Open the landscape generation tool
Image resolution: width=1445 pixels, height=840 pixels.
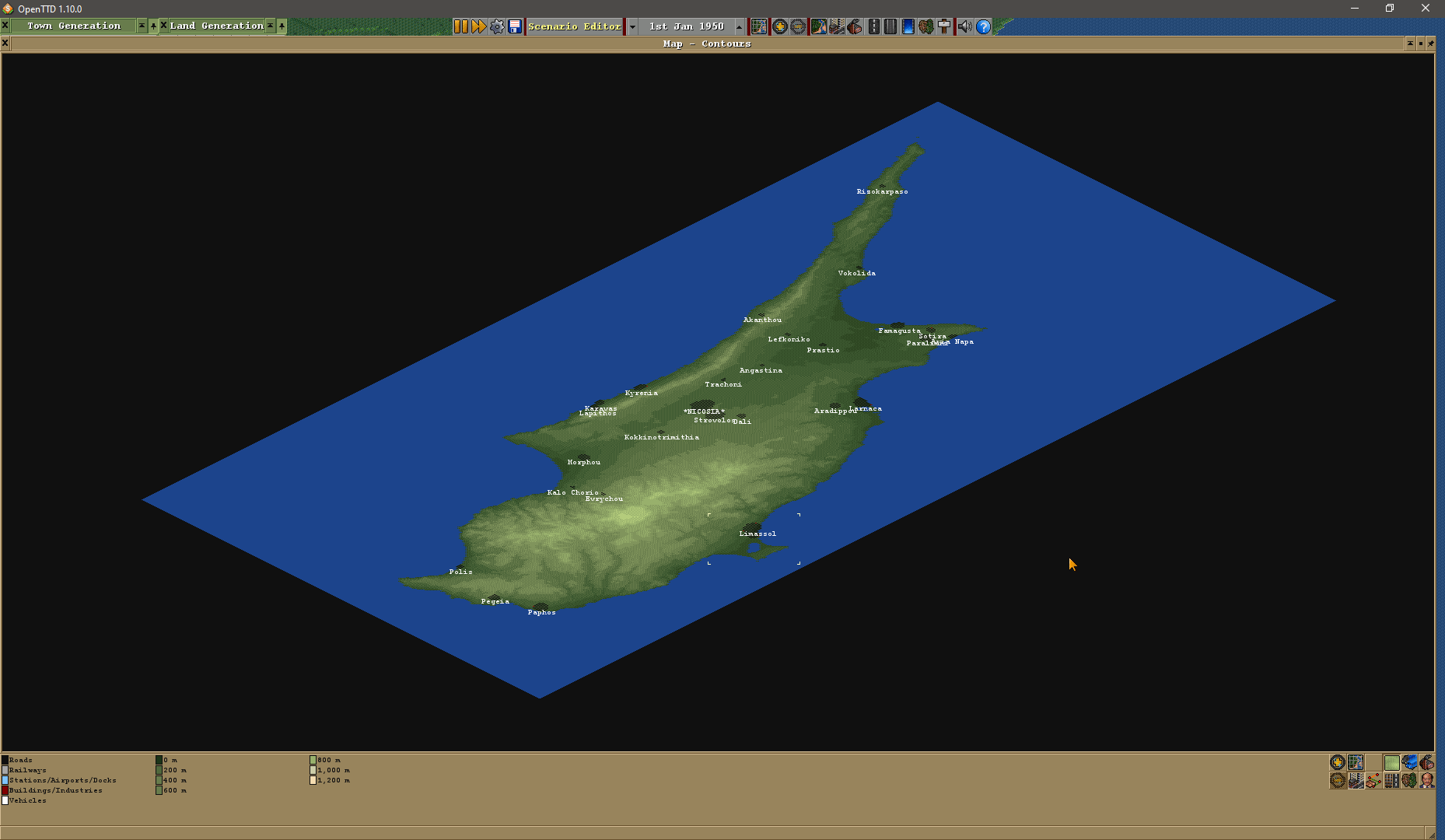(x=818, y=26)
